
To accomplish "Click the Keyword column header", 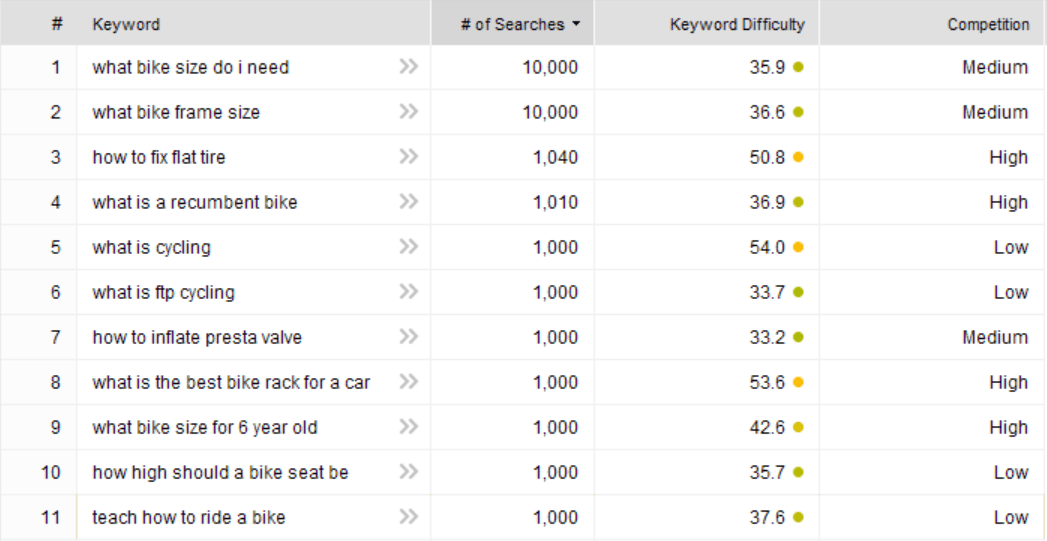I will (126, 24).
